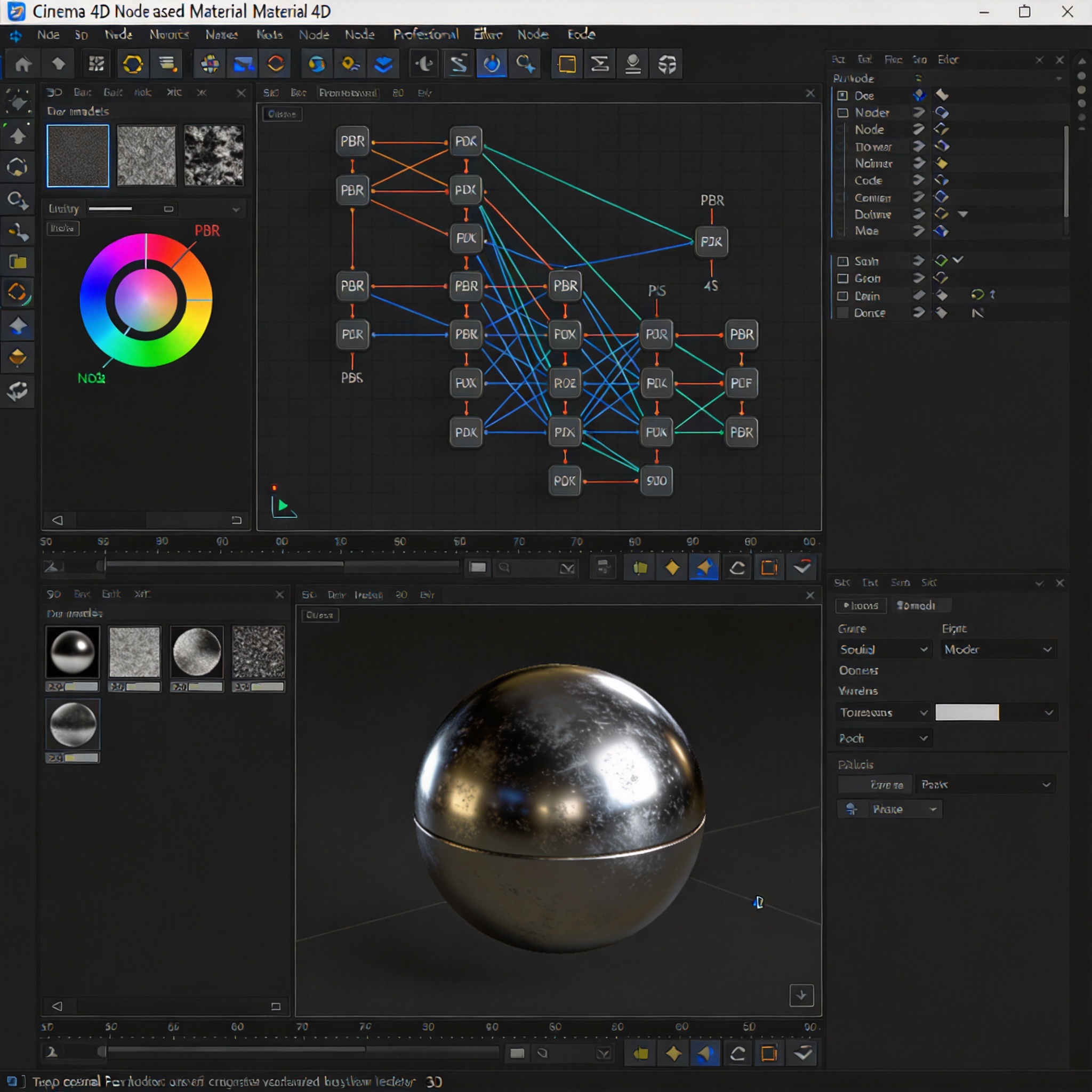This screenshot has width=1092, height=1092.
Task: Click the orange circular-arrows toolbar icon
Action: pyautogui.click(x=276, y=64)
